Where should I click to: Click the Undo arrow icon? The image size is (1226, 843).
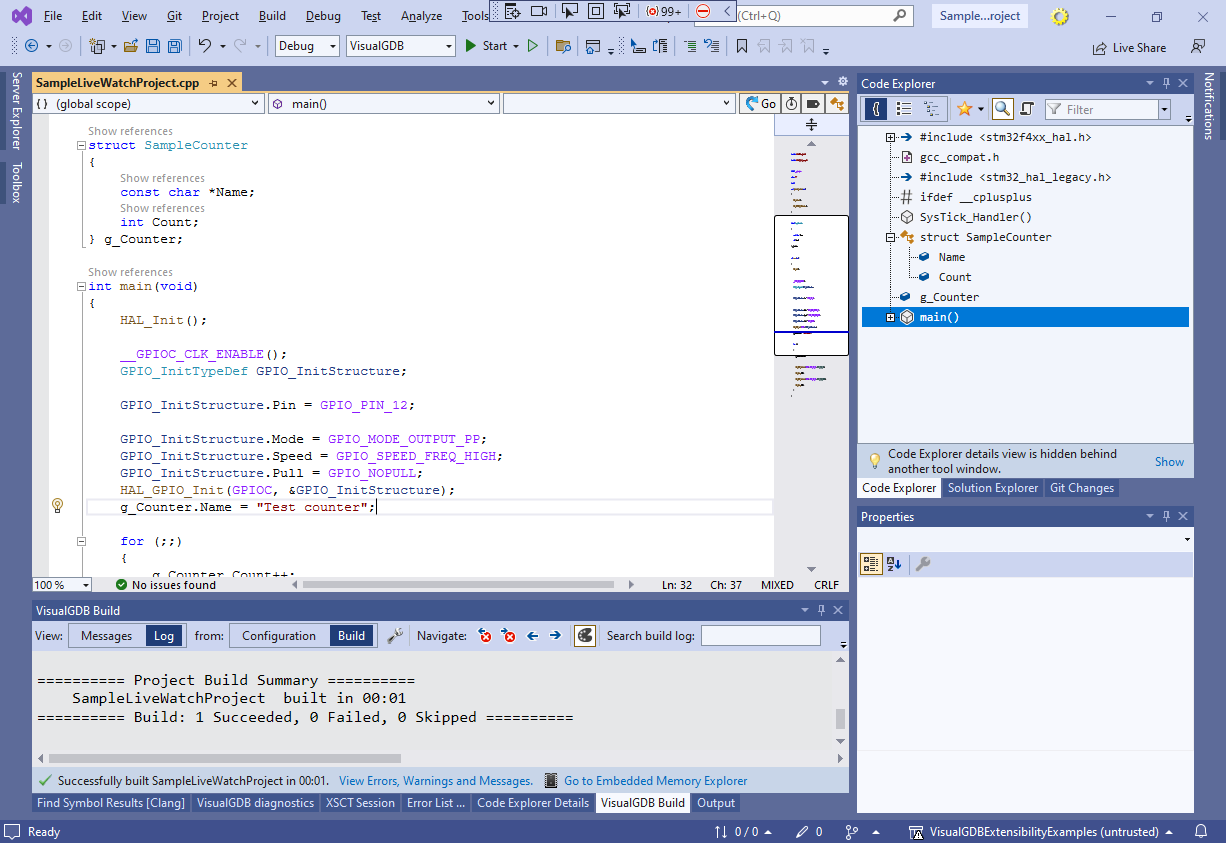click(205, 46)
